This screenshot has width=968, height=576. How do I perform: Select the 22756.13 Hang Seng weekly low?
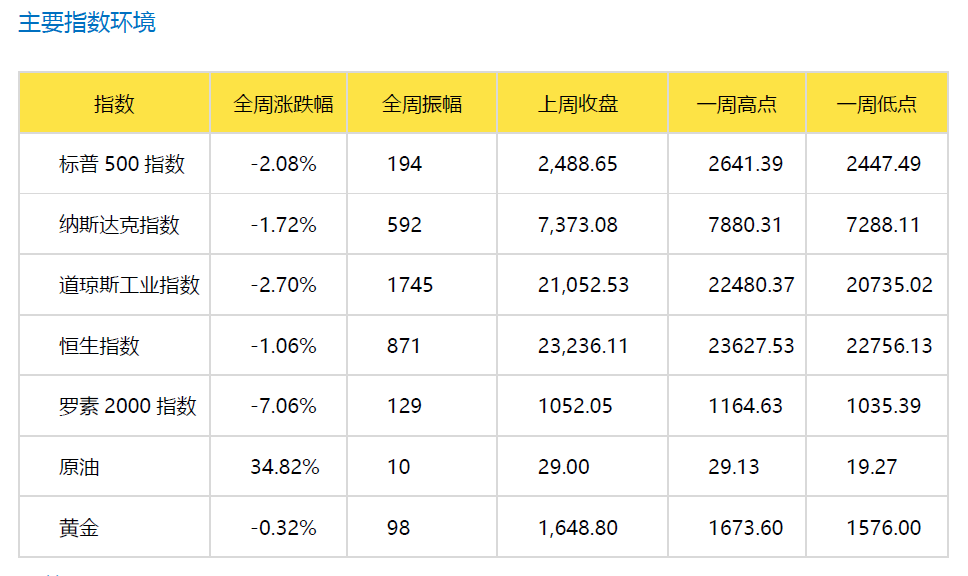point(889,346)
